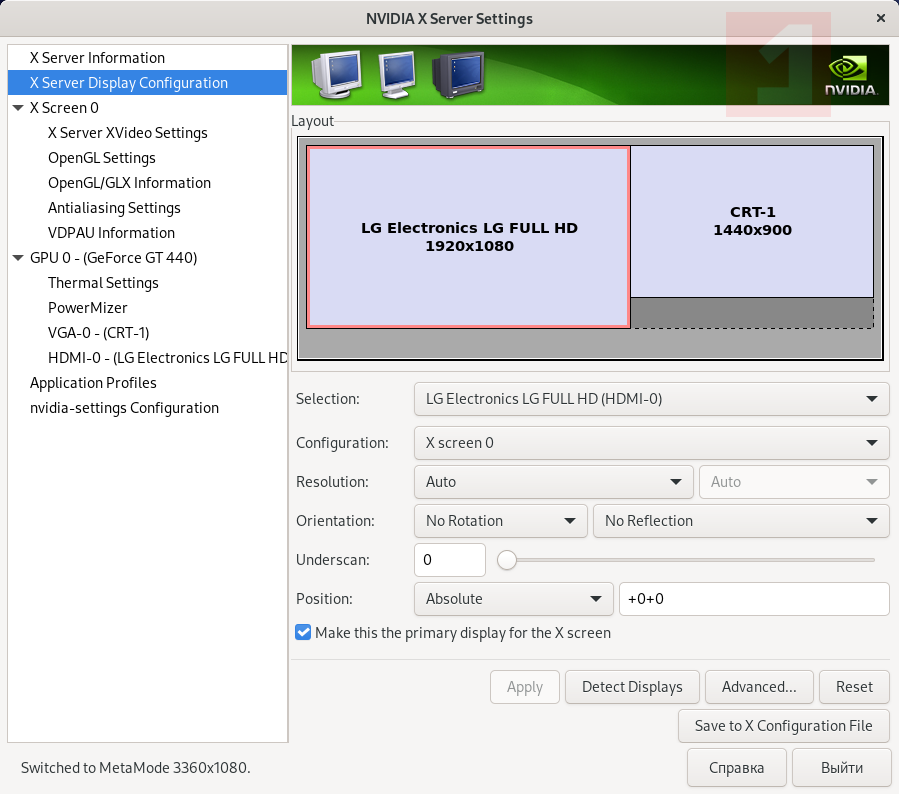The height and width of the screenshot is (794, 899).
Task: Open the Position Absolute dropdown
Action: coord(514,599)
